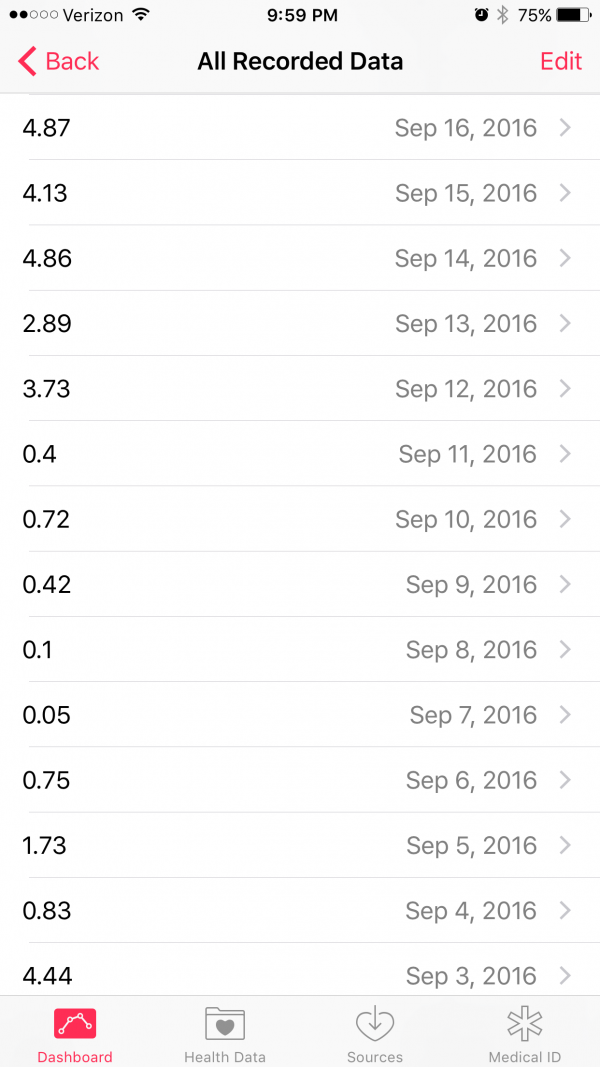Tap the red back arrow icon
Viewport: 600px width, 1067px height.
27,61
